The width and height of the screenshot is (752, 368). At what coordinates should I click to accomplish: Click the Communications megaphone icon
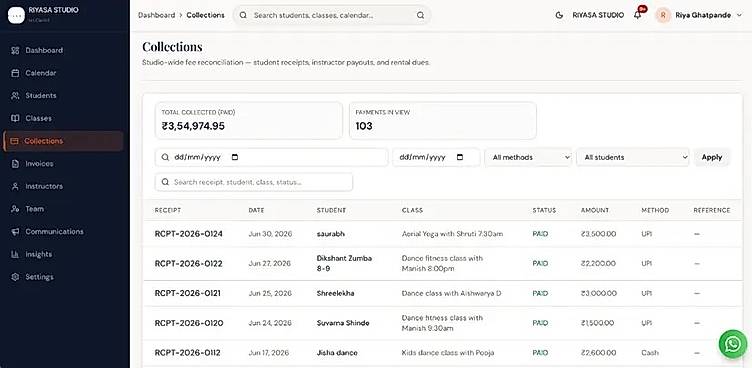pyautogui.click(x=15, y=231)
